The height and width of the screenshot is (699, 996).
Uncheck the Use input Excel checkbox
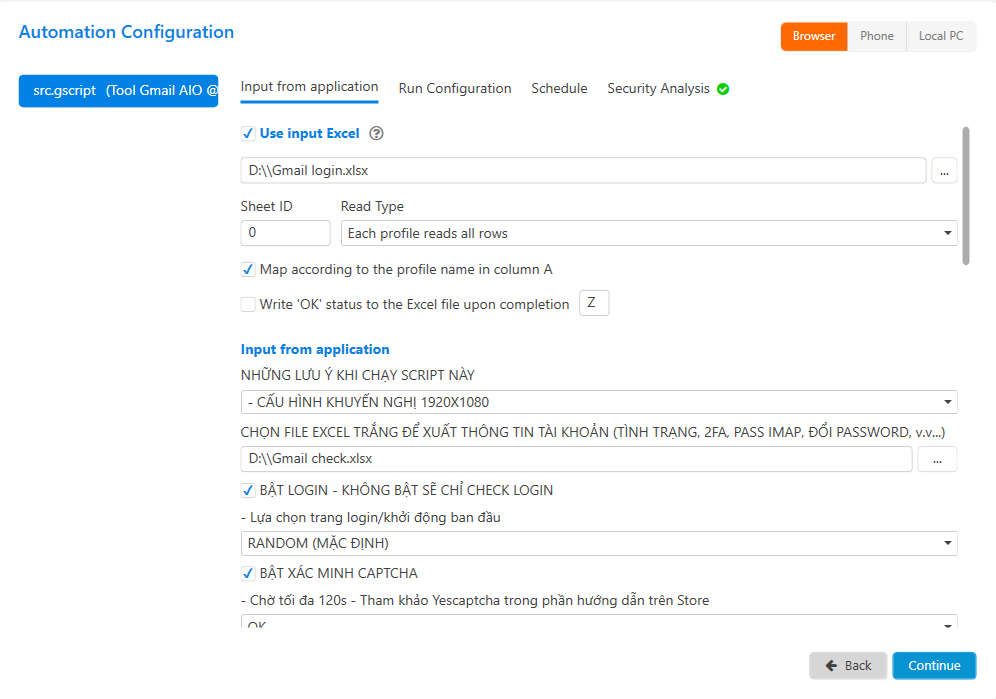click(248, 134)
